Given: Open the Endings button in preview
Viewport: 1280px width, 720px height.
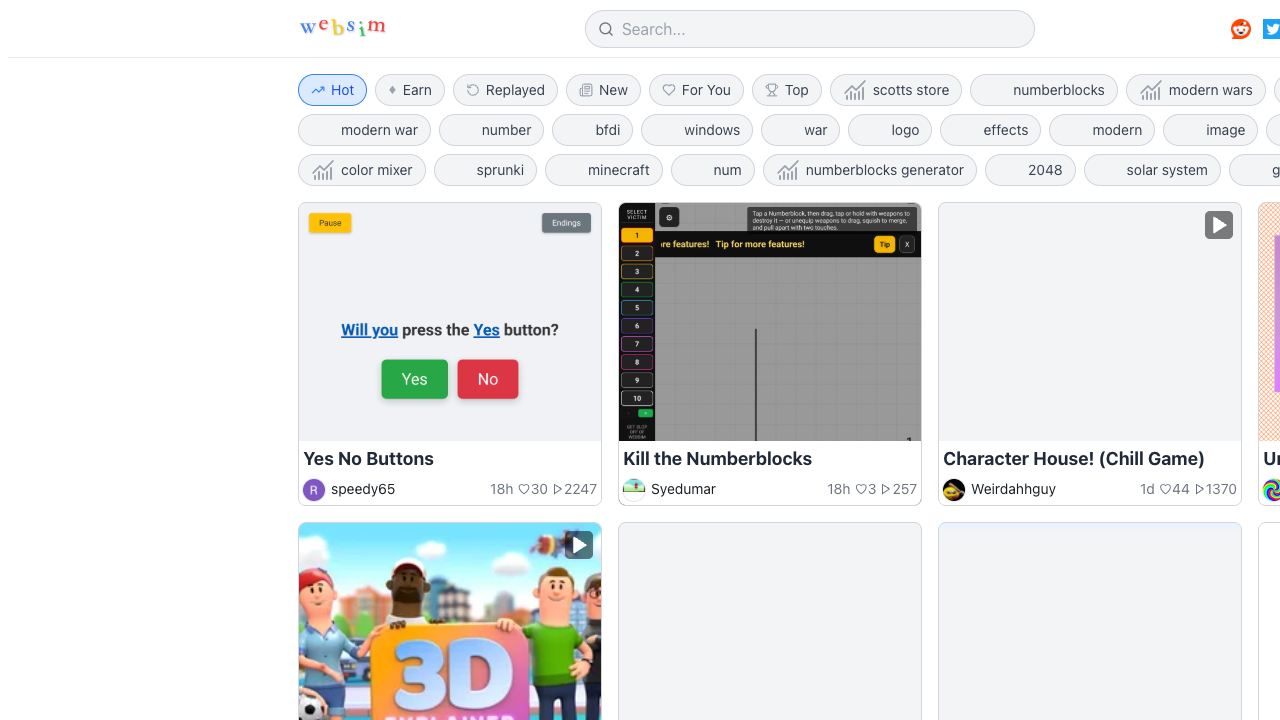Looking at the screenshot, I should click(x=566, y=223).
